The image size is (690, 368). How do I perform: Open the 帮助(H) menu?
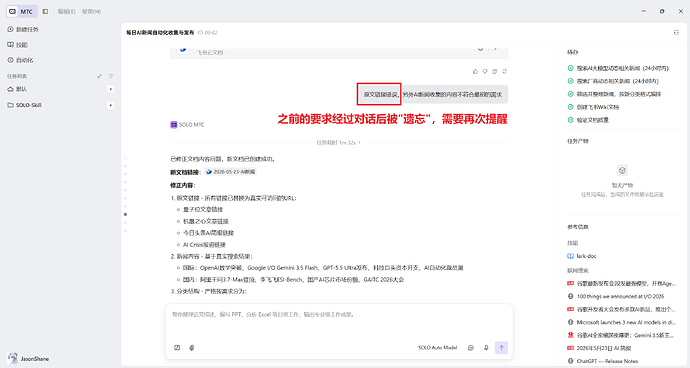click(x=91, y=11)
